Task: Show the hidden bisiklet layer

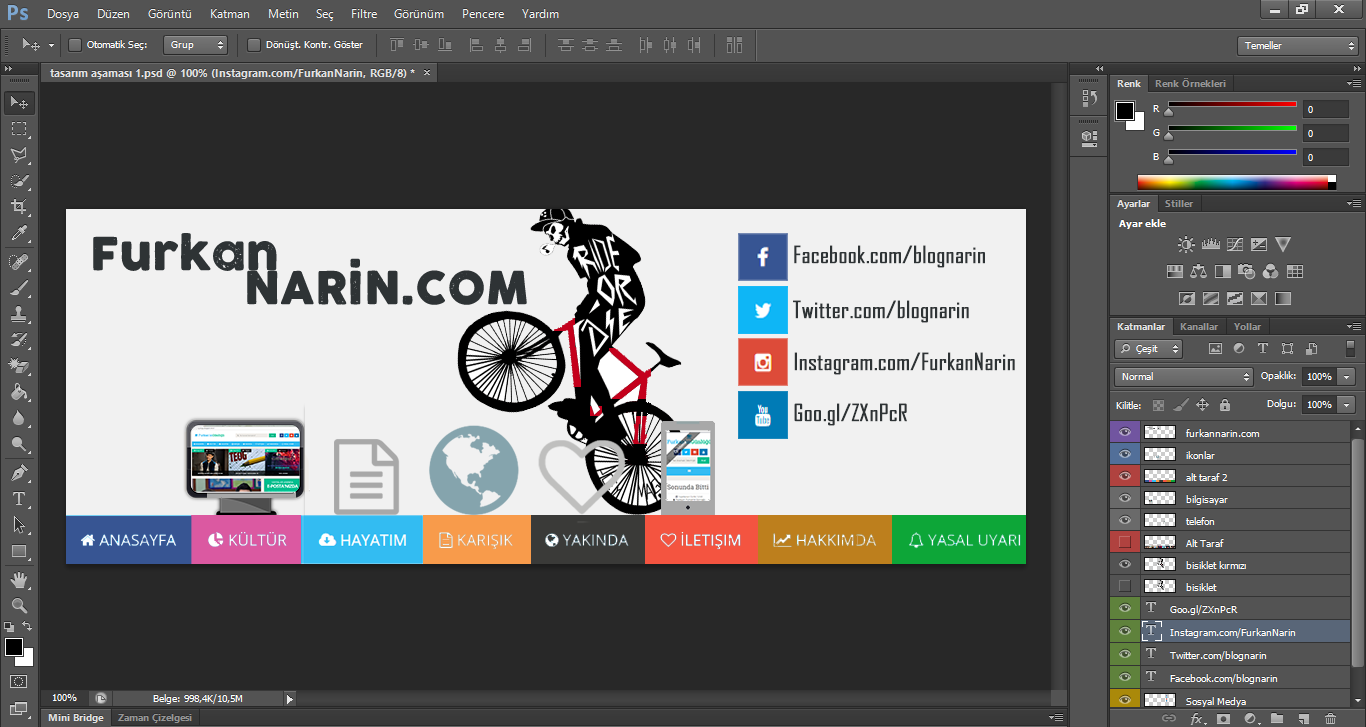Action: click(1125, 587)
